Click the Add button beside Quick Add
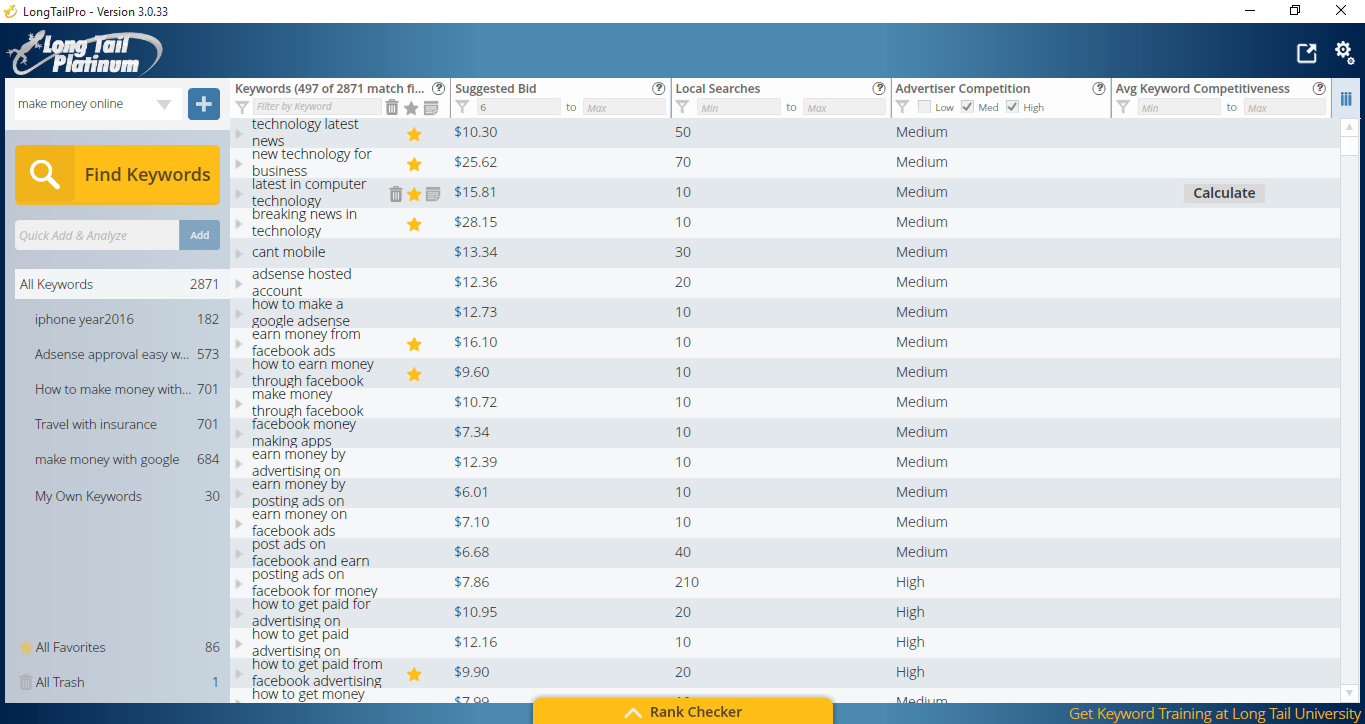This screenshot has height=724, width=1365. tap(200, 235)
